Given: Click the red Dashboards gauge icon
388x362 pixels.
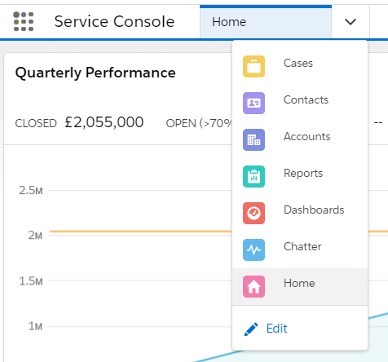Looking at the screenshot, I should (x=254, y=213).
